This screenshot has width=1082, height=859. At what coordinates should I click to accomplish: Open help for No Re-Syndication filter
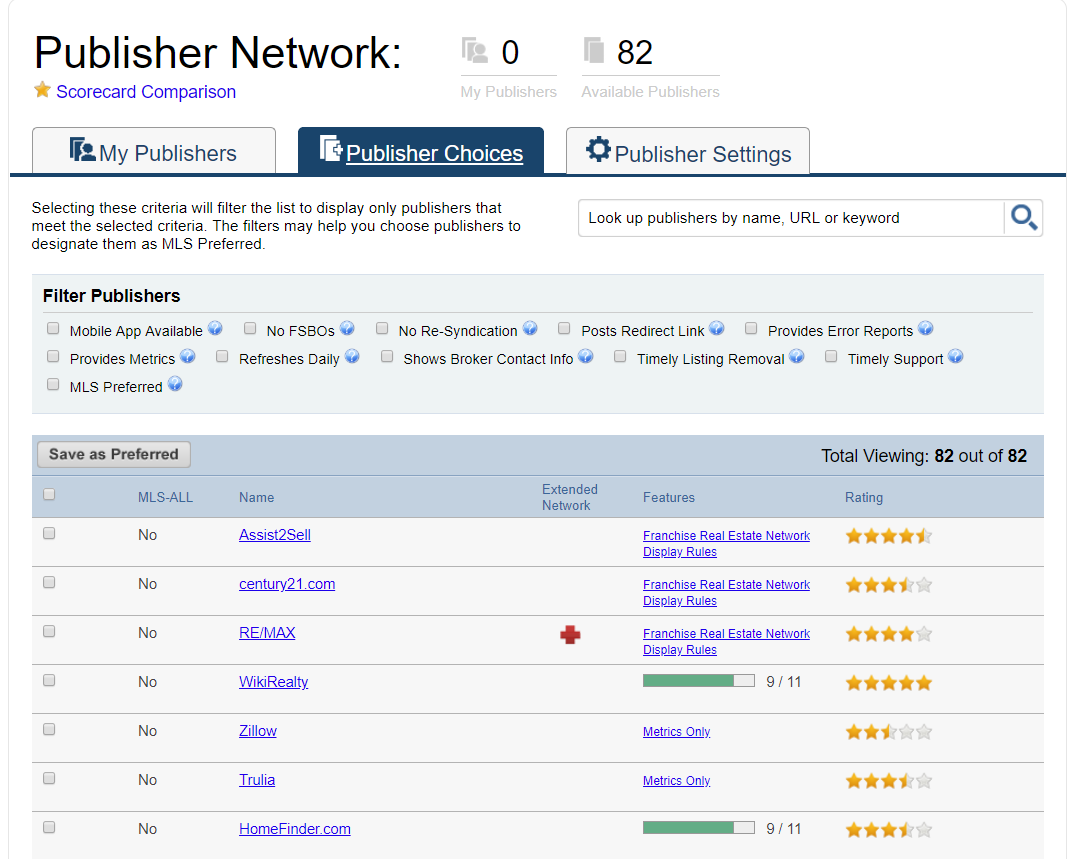(530, 328)
